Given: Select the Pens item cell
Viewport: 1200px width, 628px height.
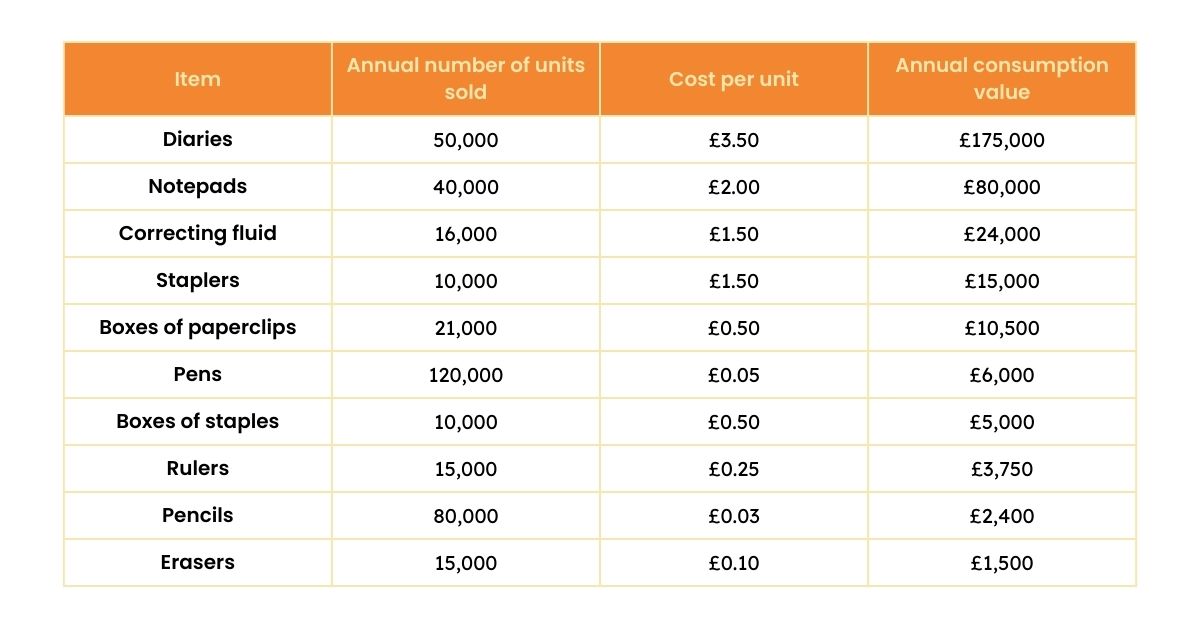Looking at the screenshot, I should tap(198, 375).
